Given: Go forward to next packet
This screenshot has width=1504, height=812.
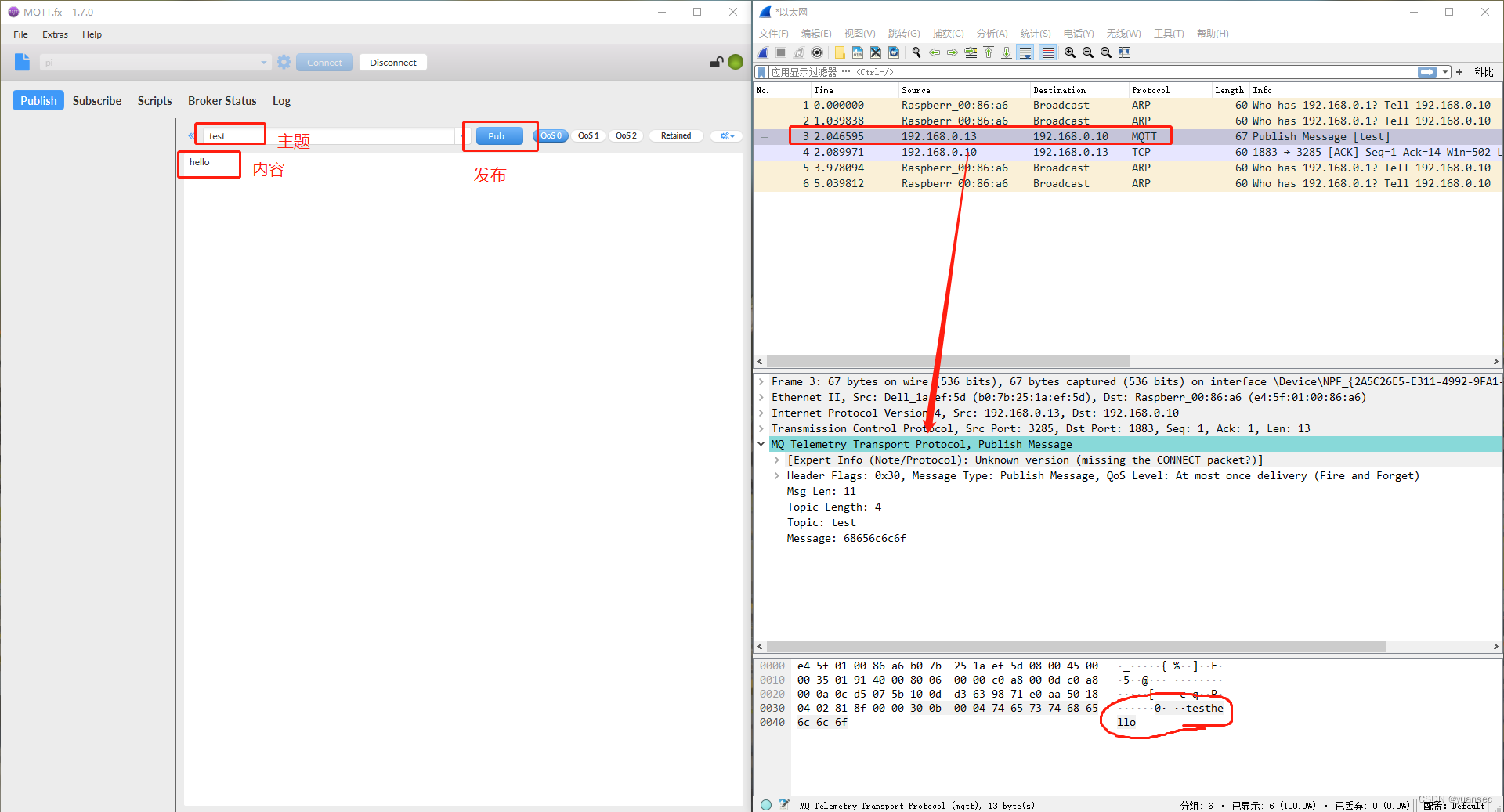Looking at the screenshot, I should click(953, 52).
